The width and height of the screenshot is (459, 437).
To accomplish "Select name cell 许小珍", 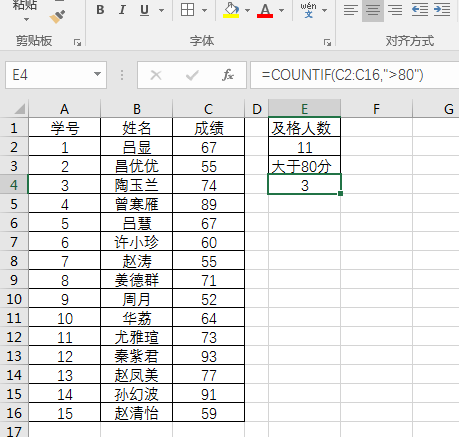I will 137,242.
